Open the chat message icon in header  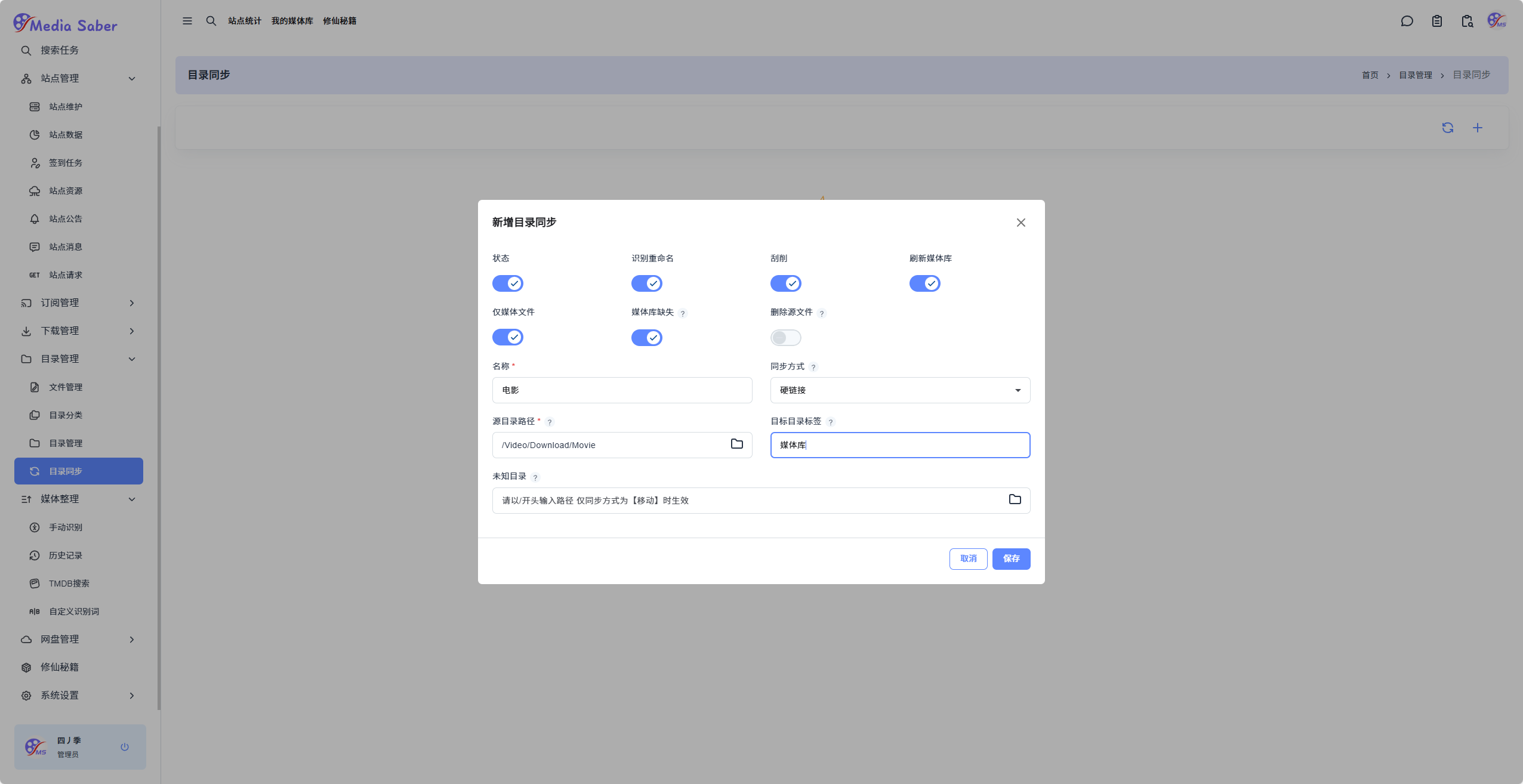point(1407,21)
